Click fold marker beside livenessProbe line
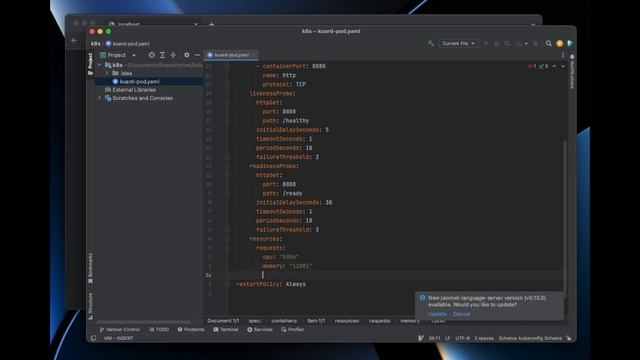The height and width of the screenshot is (360, 640). [227, 93]
